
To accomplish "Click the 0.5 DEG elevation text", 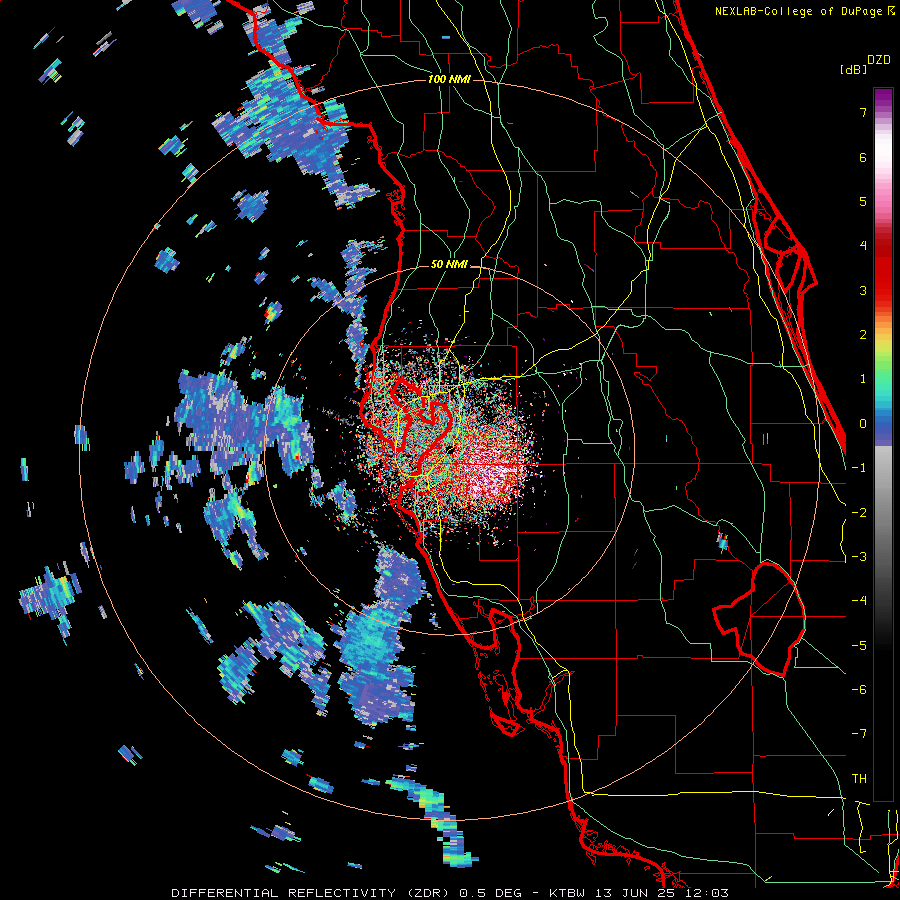I will 491,893.
